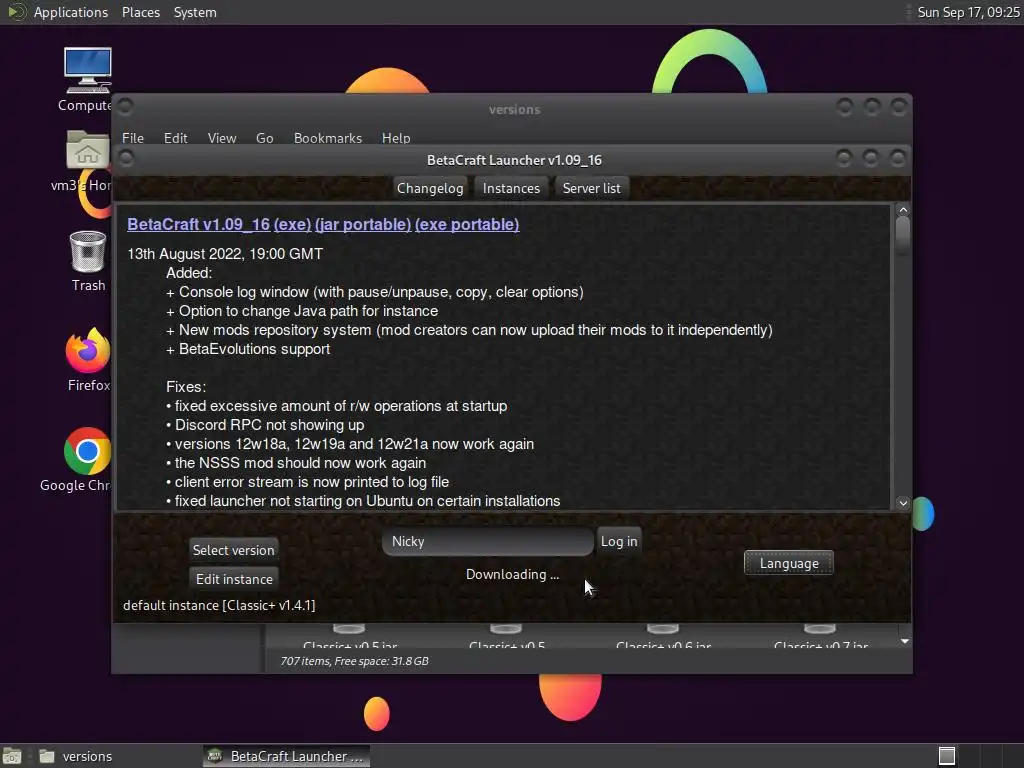Click the changelog scrollbar thumb
This screenshot has width=1024, height=768.
[903, 235]
